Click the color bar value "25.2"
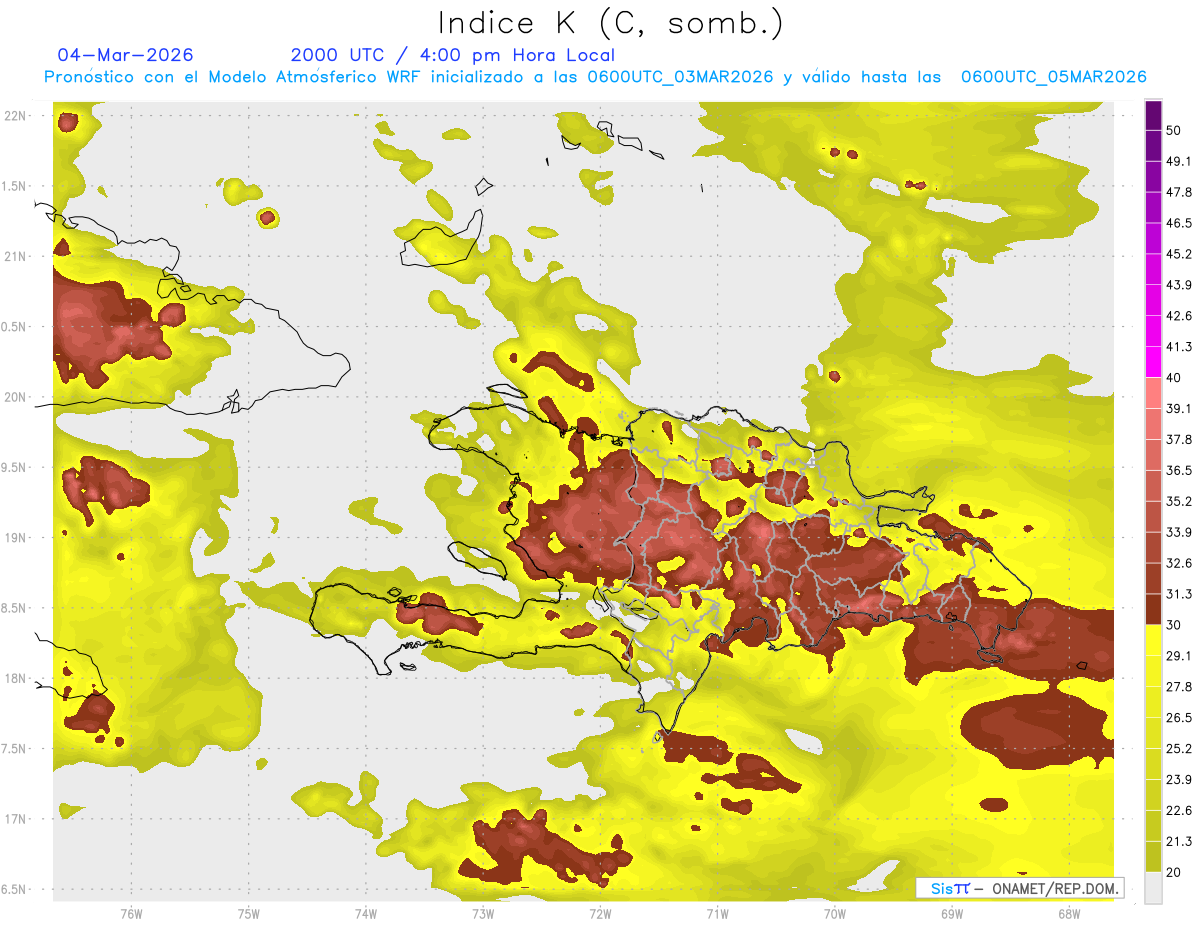 (x=1179, y=749)
